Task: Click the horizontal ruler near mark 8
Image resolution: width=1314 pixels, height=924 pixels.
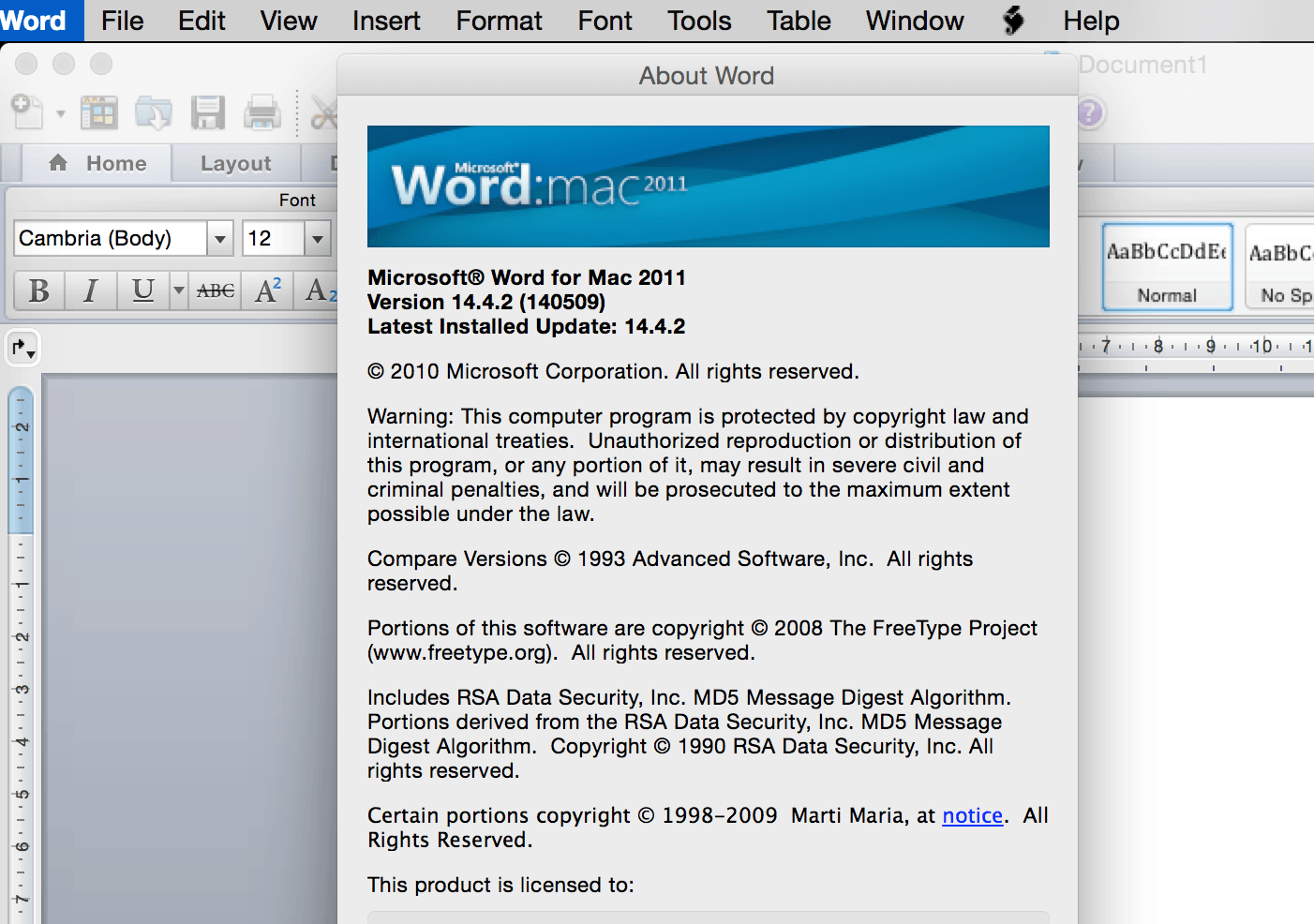Action: [1158, 347]
